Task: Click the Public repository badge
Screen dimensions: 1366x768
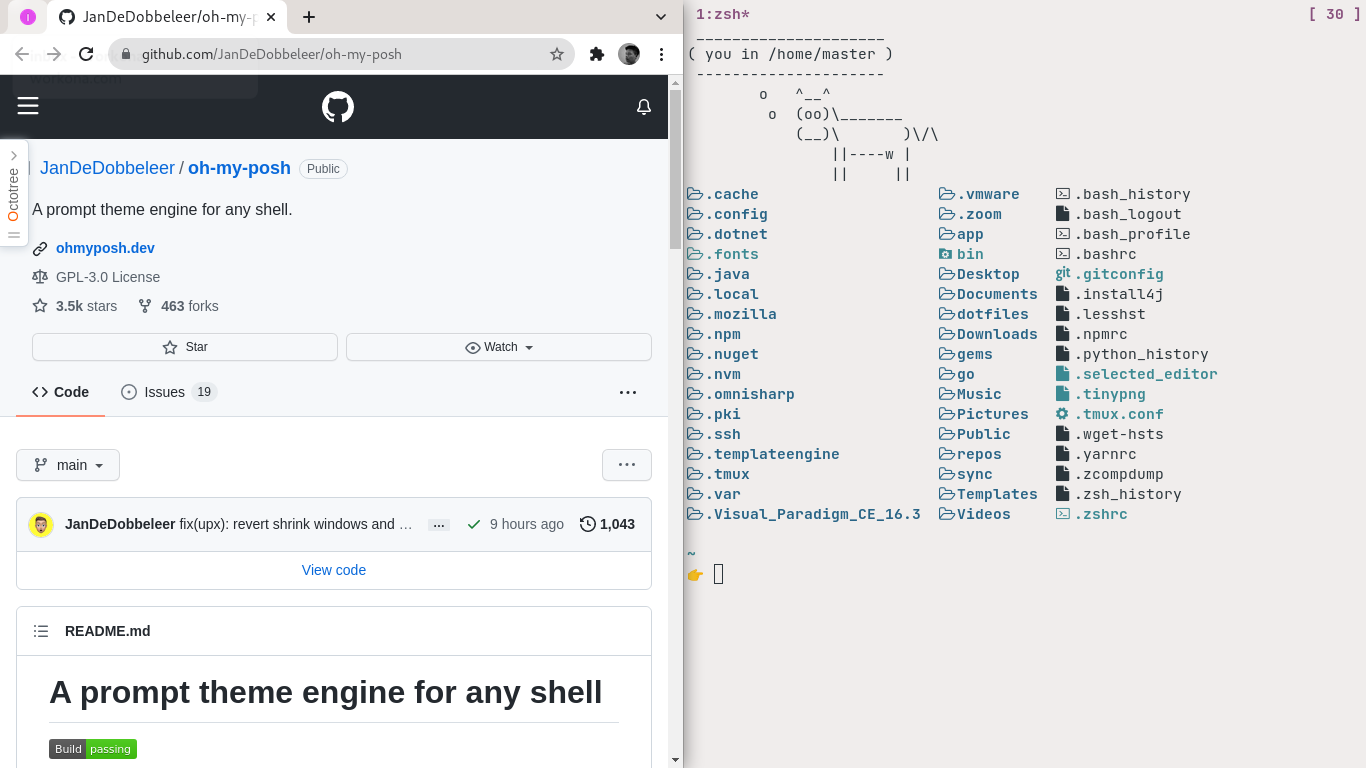Action: (x=323, y=169)
